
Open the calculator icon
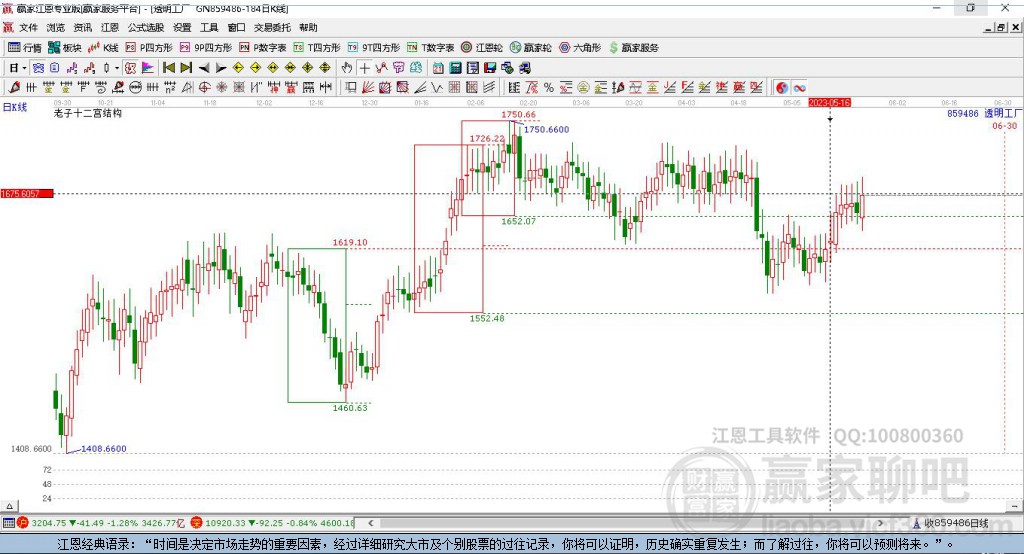point(455,68)
